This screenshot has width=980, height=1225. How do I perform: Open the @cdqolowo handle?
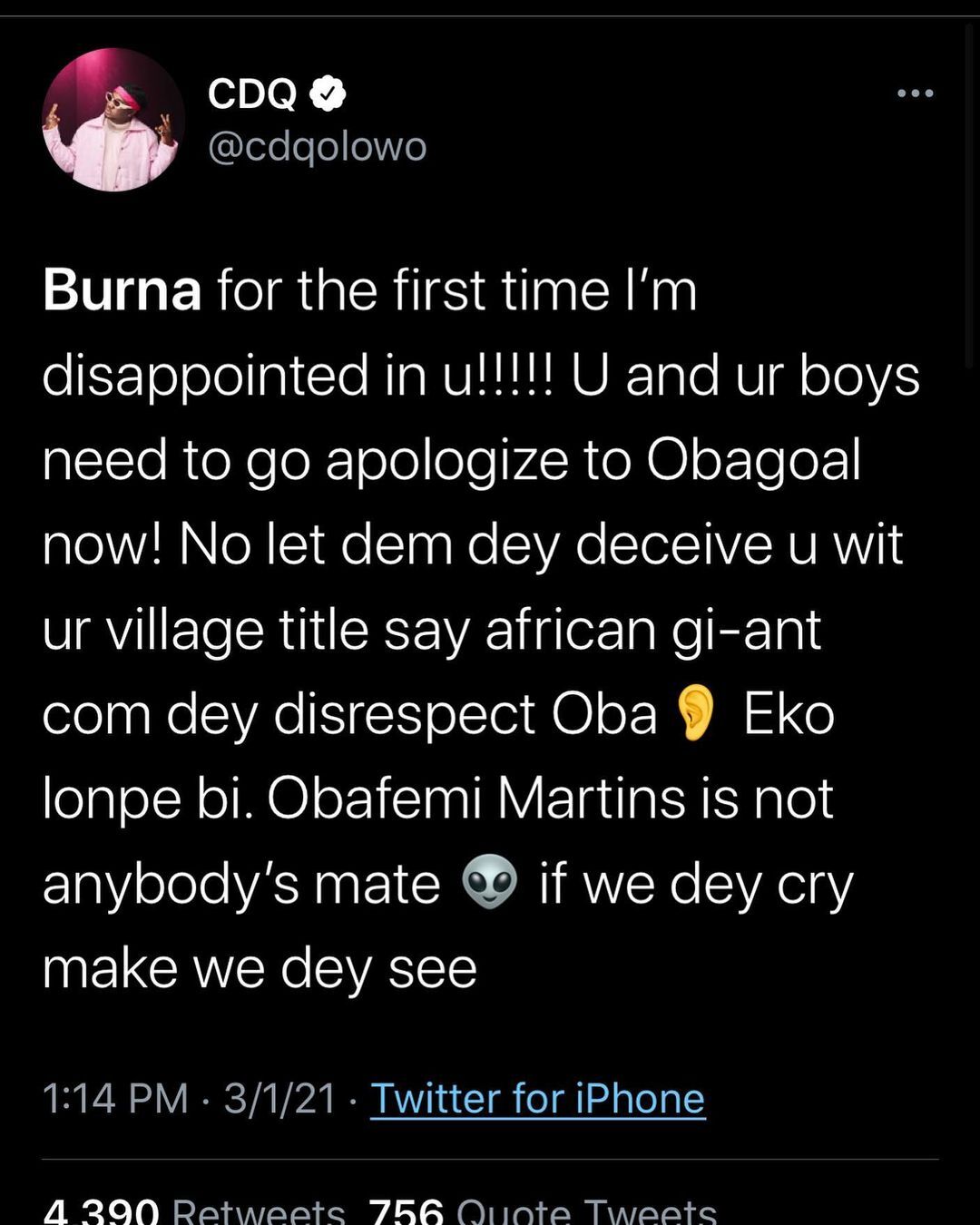(x=317, y=147)
